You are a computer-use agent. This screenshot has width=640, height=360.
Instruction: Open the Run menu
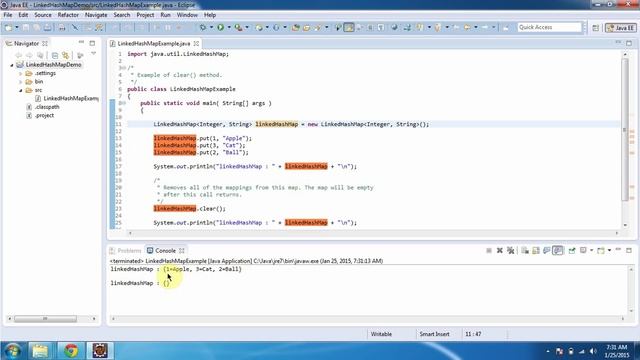tap(165, 15)
